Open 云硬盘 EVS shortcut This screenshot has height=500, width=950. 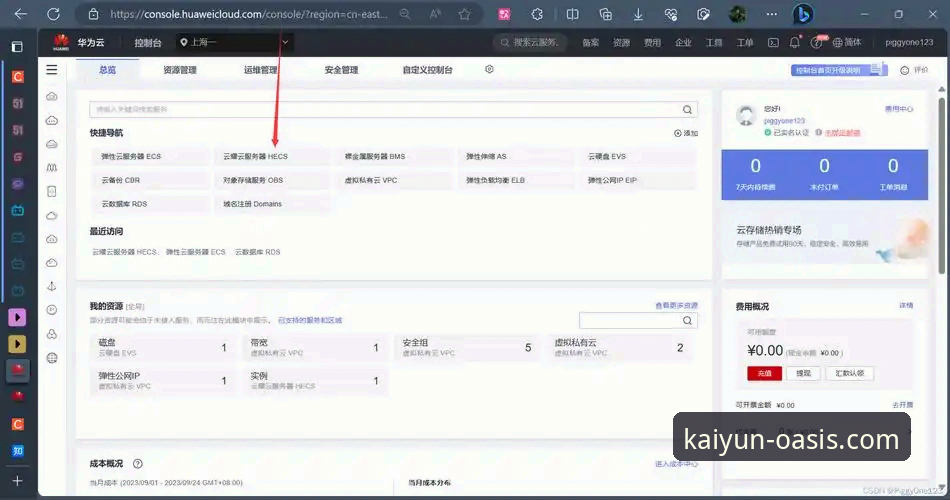[638, 156]
